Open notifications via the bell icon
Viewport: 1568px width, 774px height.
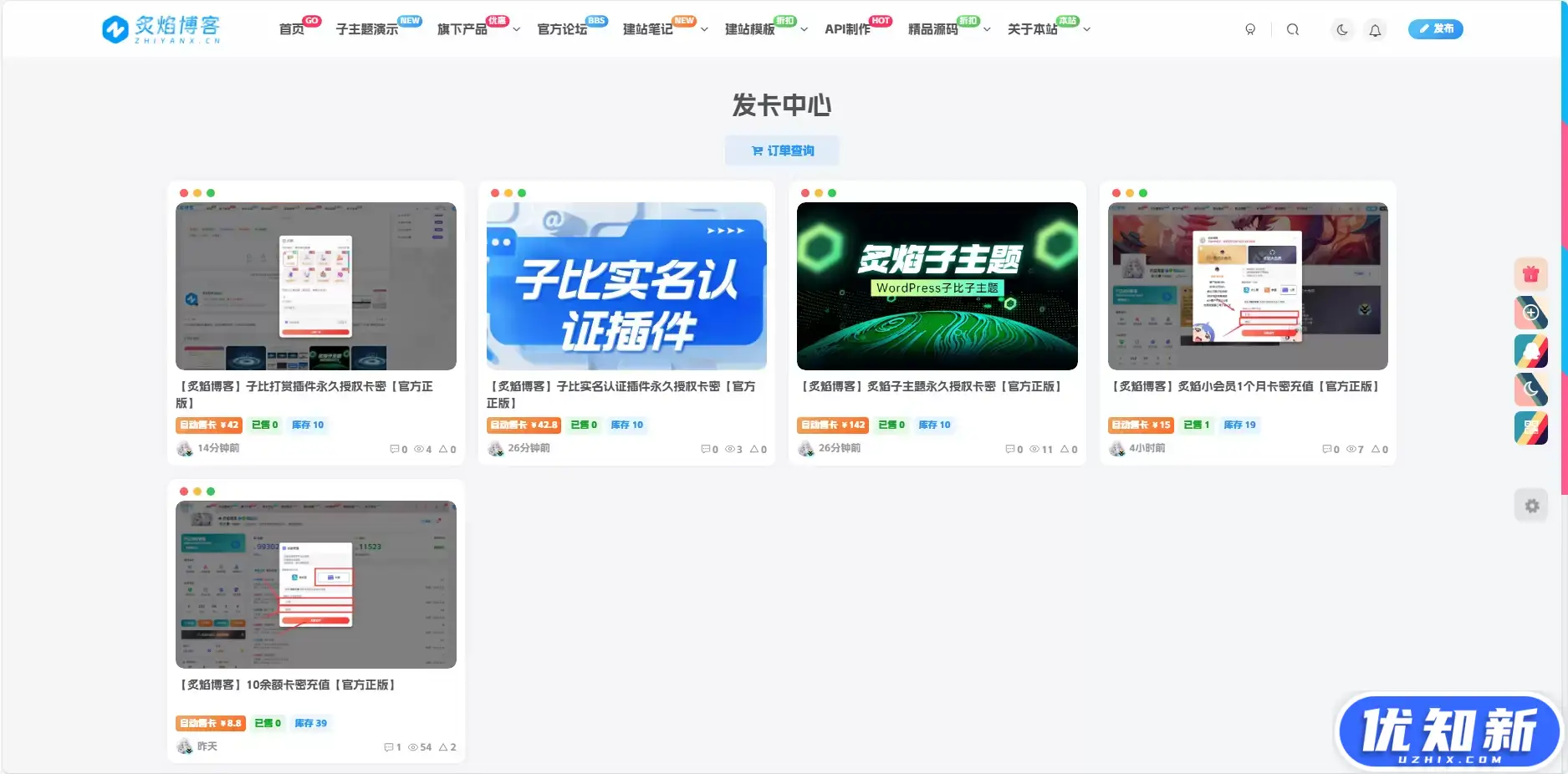1375,30
